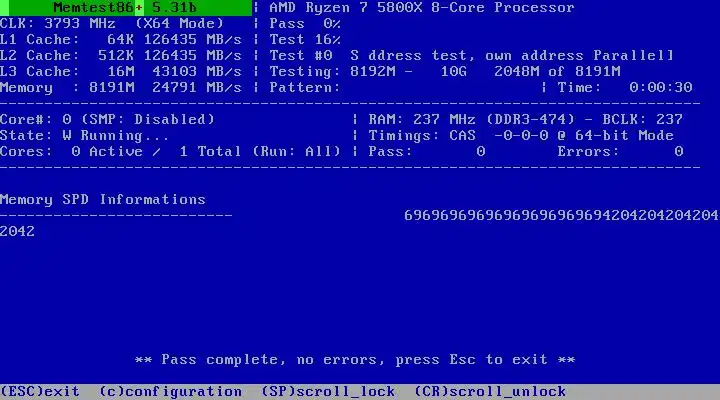Select the AMD Ryzen 7 5800X processor name

[x=422, y=8]
